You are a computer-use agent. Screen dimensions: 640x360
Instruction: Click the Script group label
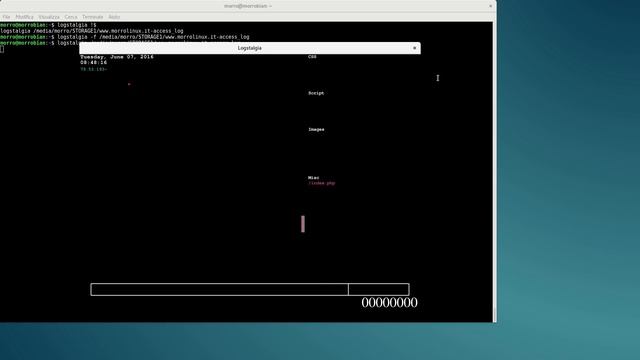coord(316,93)
